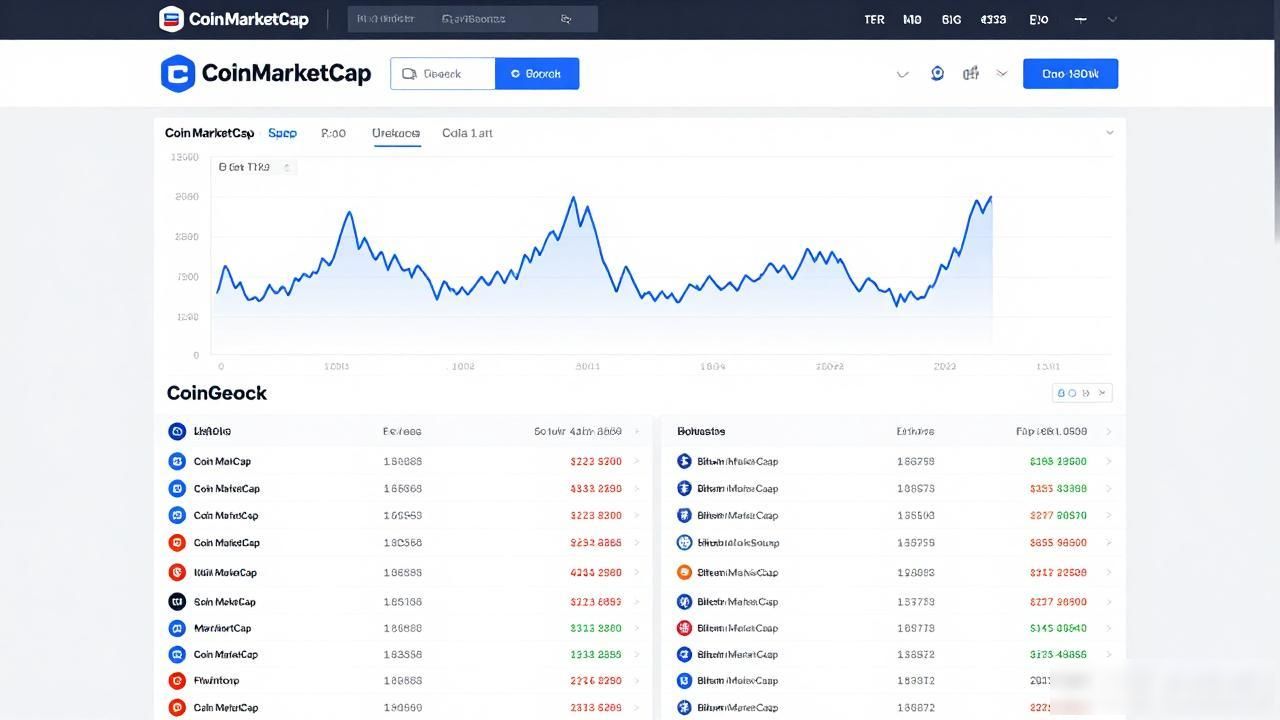Click the coin icon in the 166553 row
The width and height of the screenshot is (1280, 720).
point(177,516)
